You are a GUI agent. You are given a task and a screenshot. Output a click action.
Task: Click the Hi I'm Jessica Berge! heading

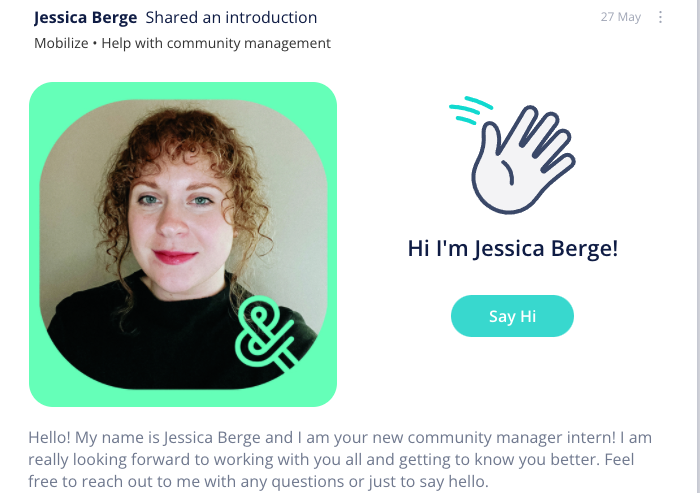tap(512, 248)
